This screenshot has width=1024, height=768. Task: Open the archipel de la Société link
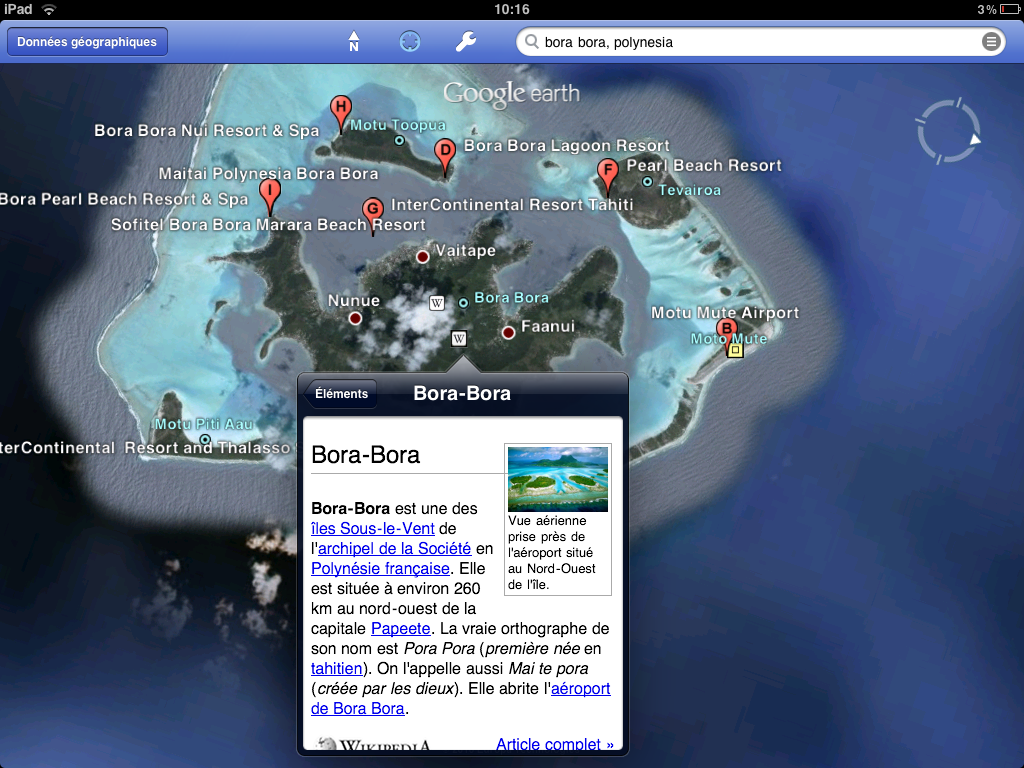pos(394,549)
